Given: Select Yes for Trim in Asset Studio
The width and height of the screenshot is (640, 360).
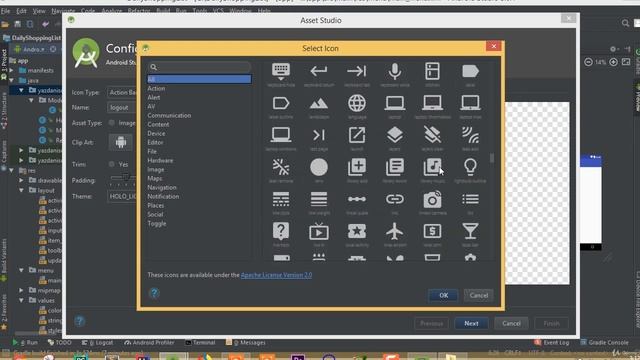Looking at the screenshot, I should tap(111, 164).
